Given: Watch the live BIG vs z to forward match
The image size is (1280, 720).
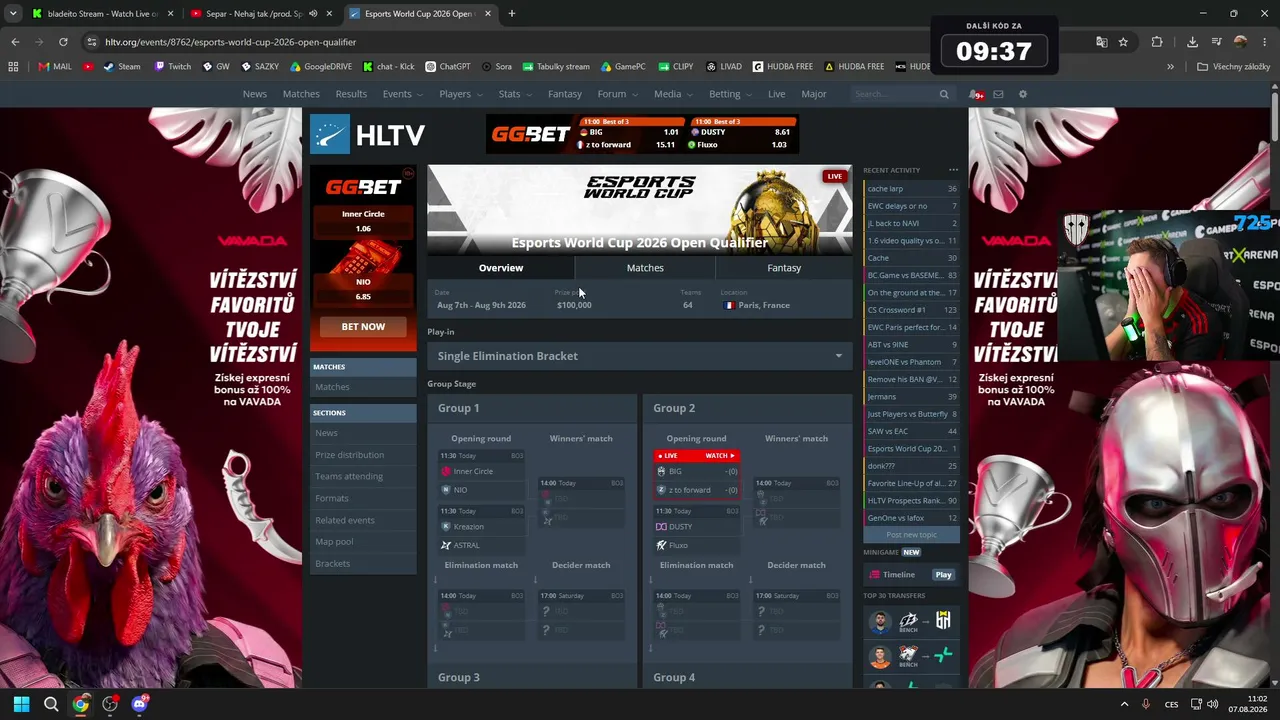Looking at the screenshot, I should (x=697, y=474).
